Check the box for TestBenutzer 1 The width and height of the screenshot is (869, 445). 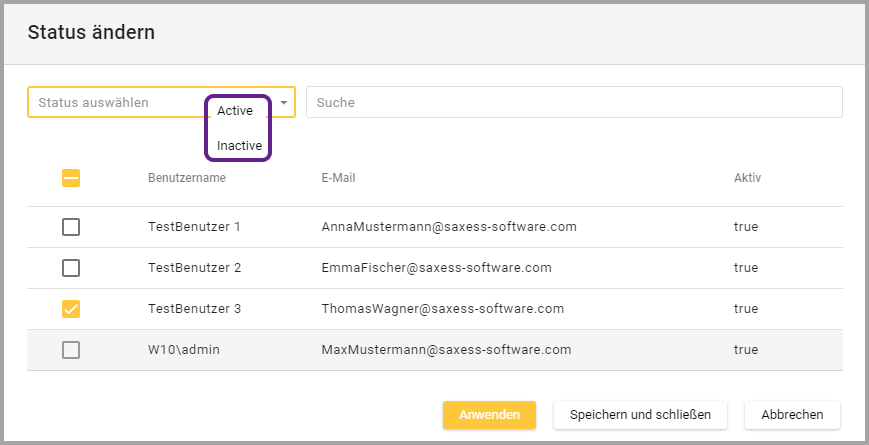point(71,227)
